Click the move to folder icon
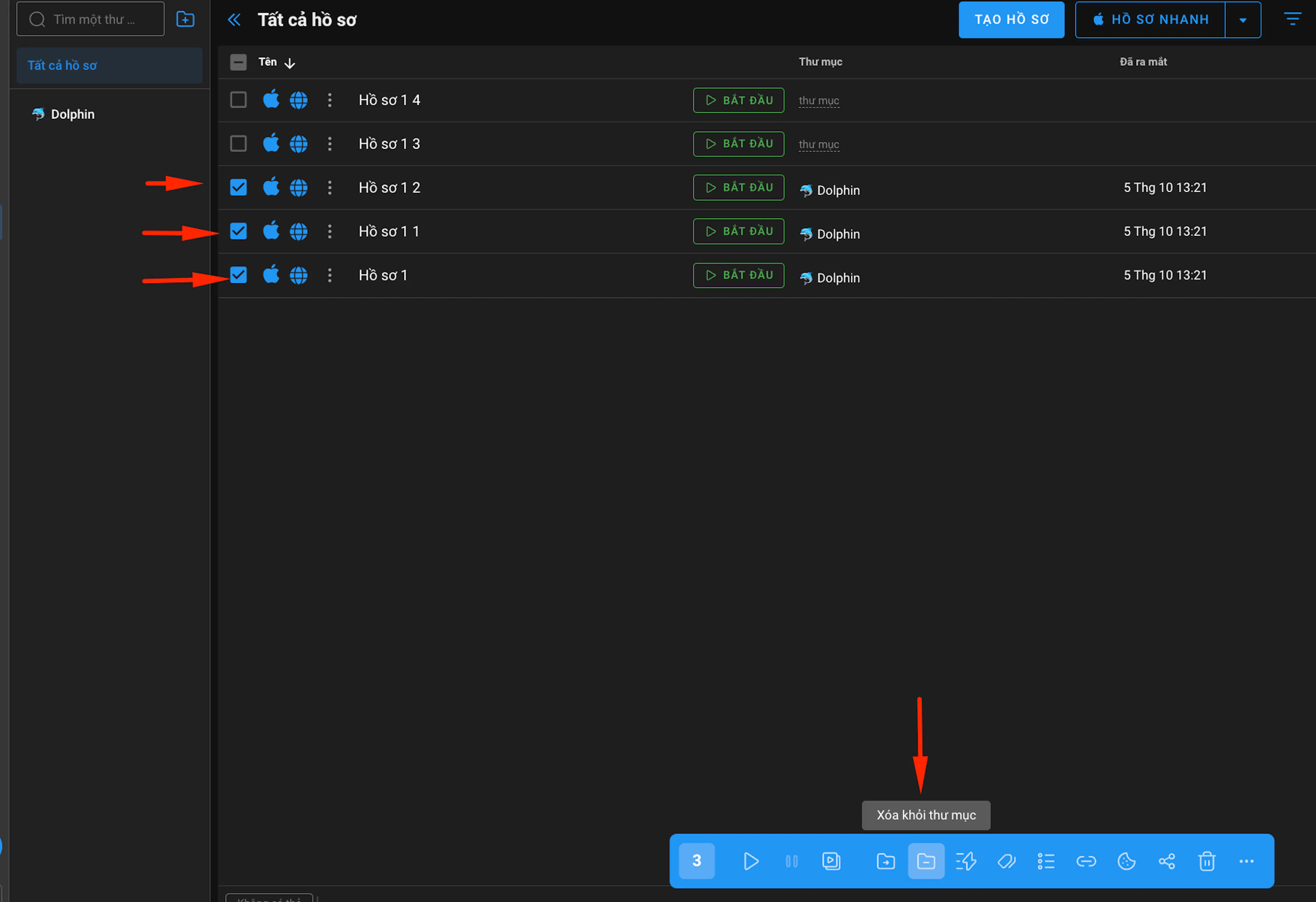Image resolution: width=1316 pixels, height=902 pixels. tap(886, 861)
